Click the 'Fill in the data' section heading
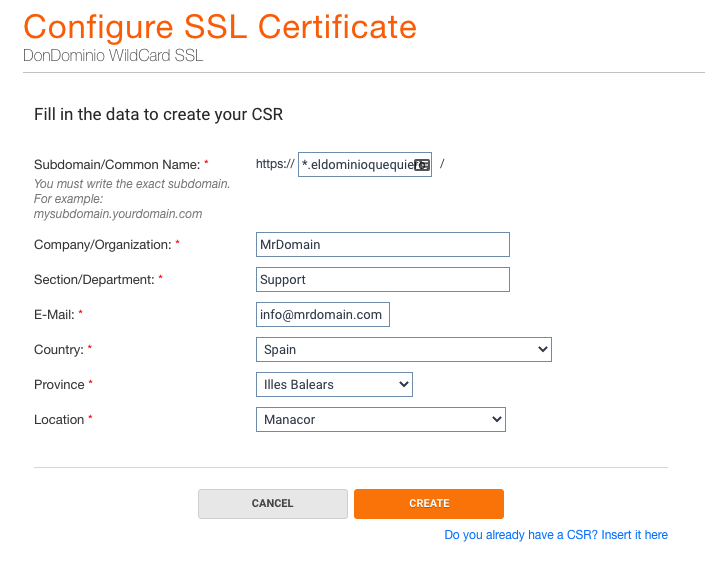 [158, 115]
